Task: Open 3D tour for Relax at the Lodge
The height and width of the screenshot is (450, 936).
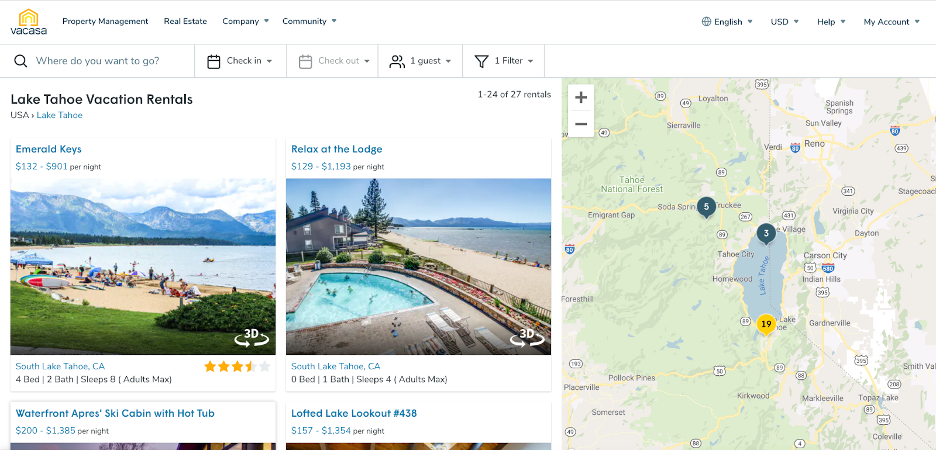Action: (x=527, y=336)
